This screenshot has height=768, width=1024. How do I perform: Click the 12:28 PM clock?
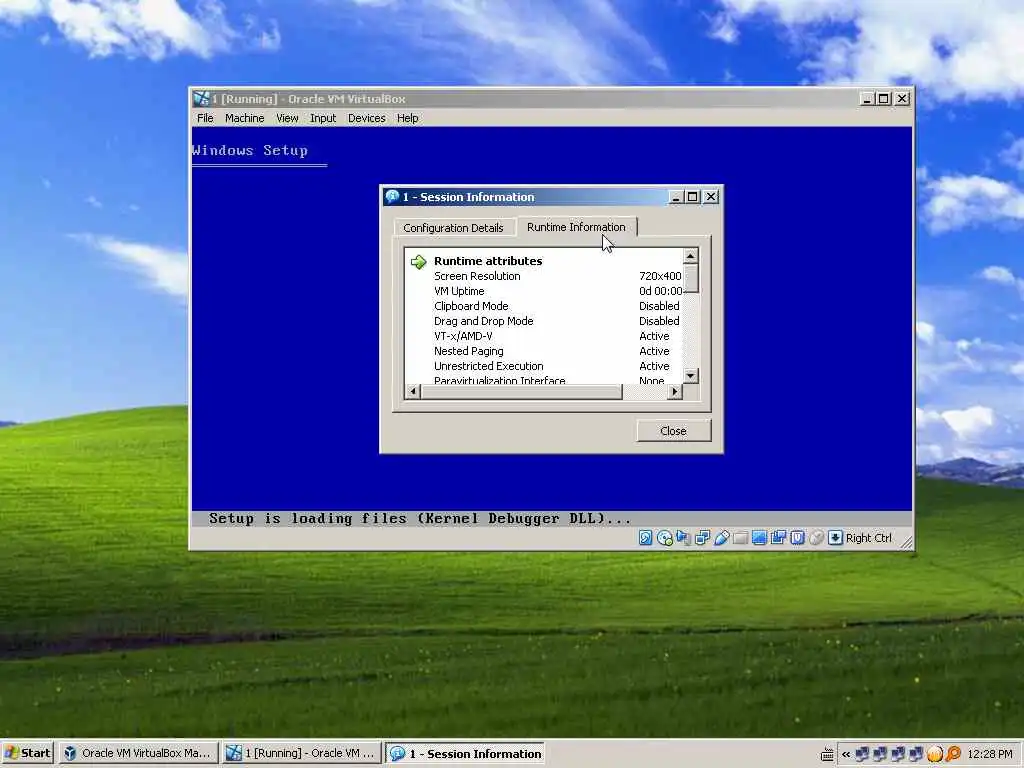(989, 754)
